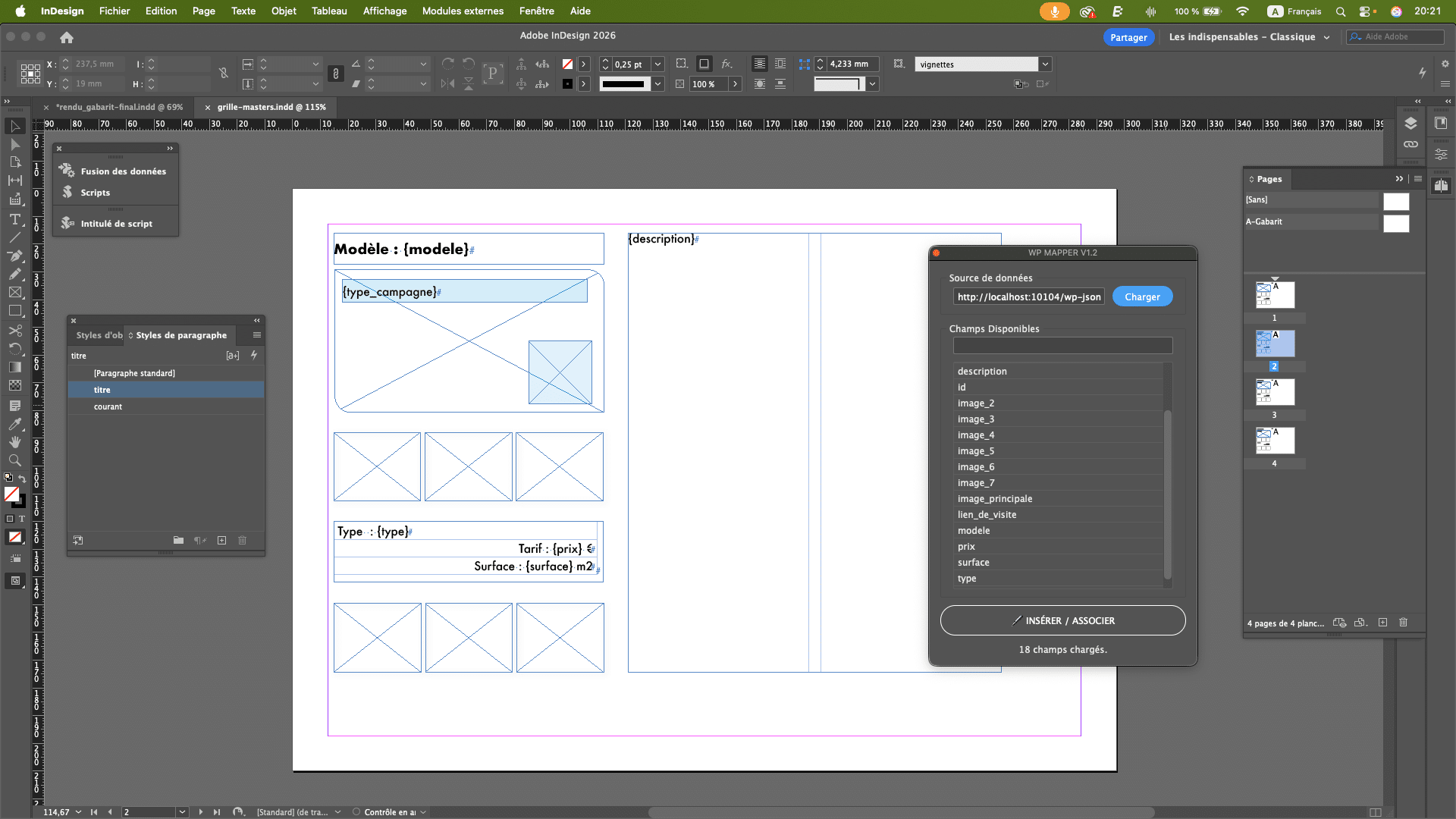Select the Pen tool

point(14,256)
